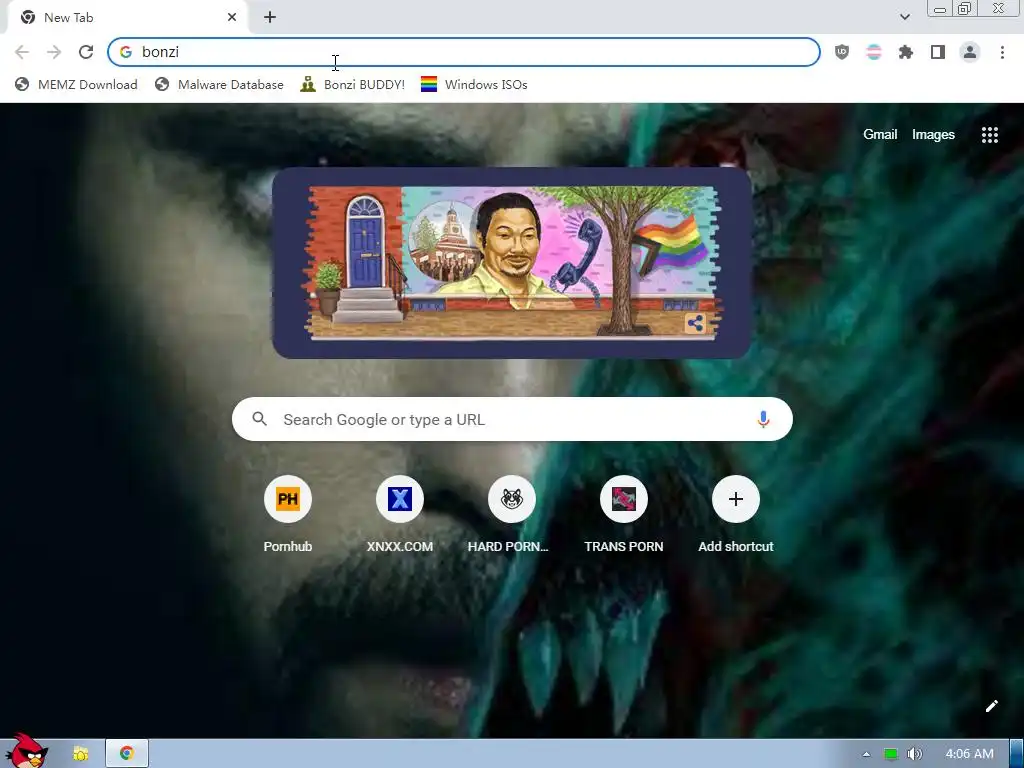Go forward with the forward arrow
Screen dimensions: 1024x768
point(54,52)
